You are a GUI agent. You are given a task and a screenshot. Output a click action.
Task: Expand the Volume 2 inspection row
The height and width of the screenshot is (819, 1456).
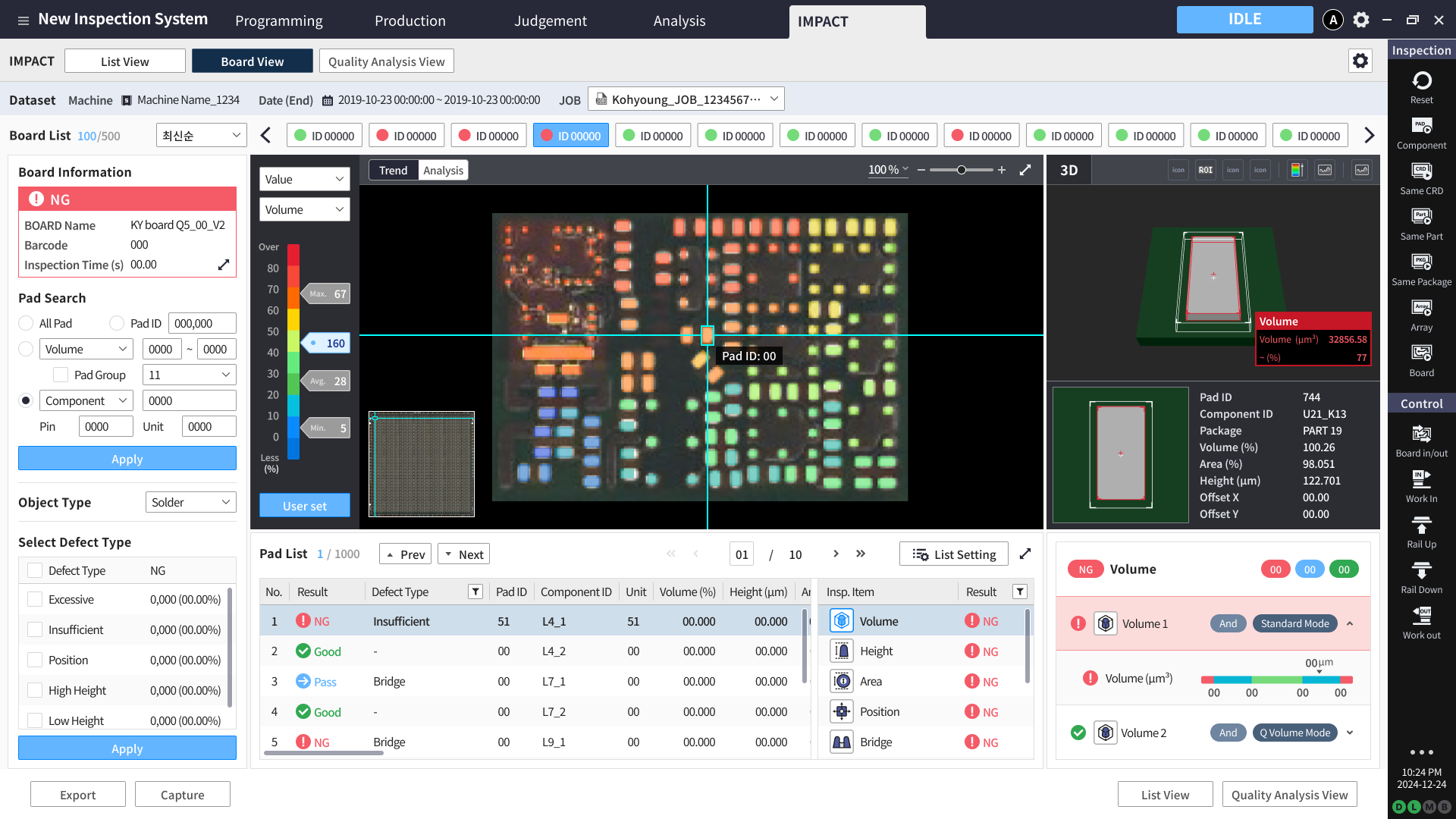(x=1350, y=733)
